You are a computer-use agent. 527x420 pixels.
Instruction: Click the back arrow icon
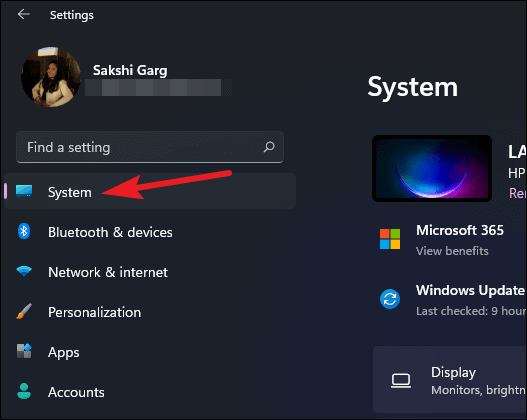[x=24, y=14]
